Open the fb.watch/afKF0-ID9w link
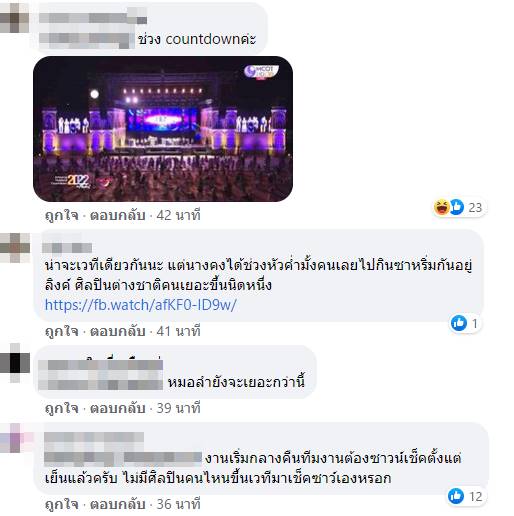This screenshot has width=514, height=516. 141,305
